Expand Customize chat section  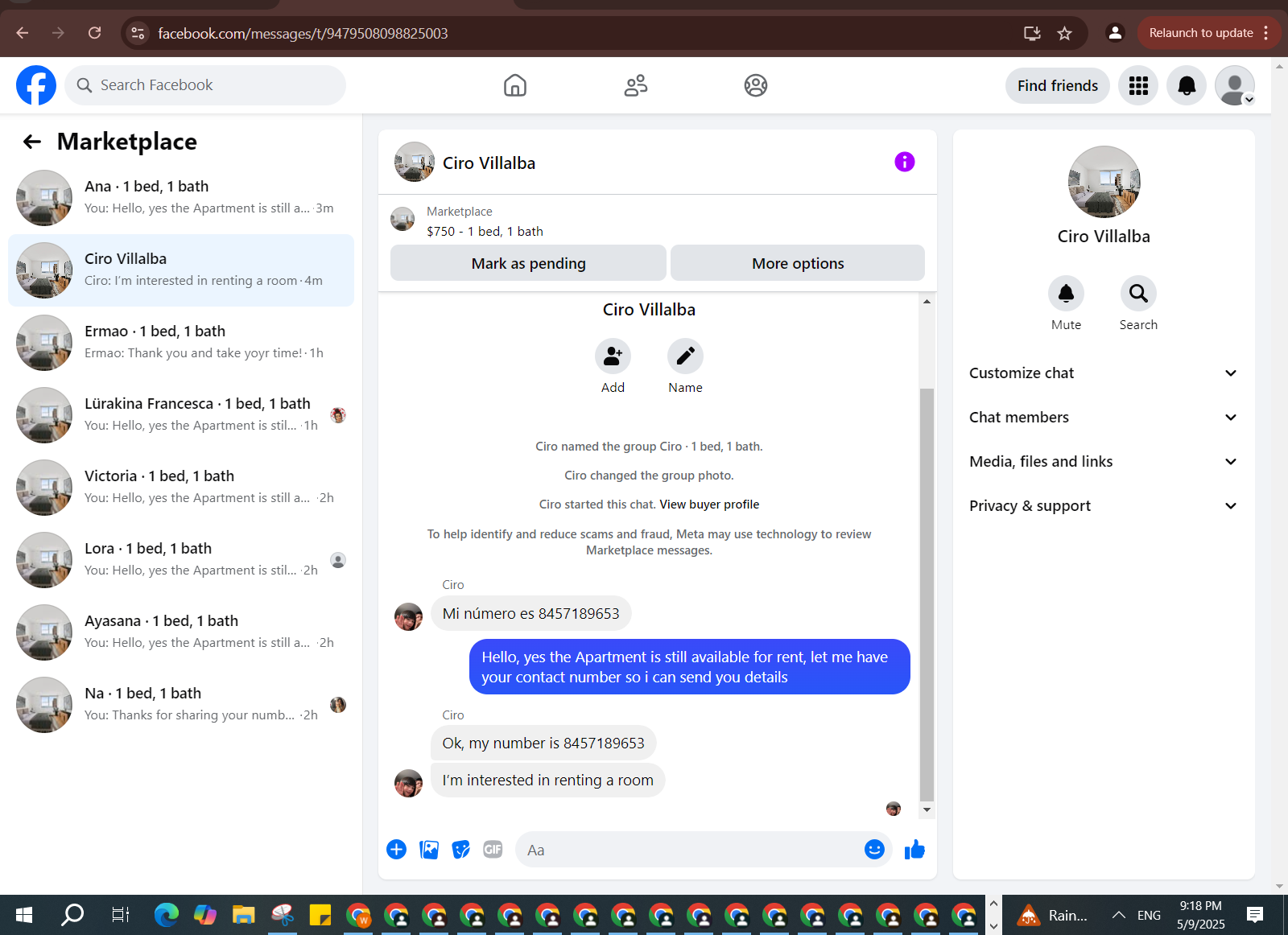click(1104, 373)
